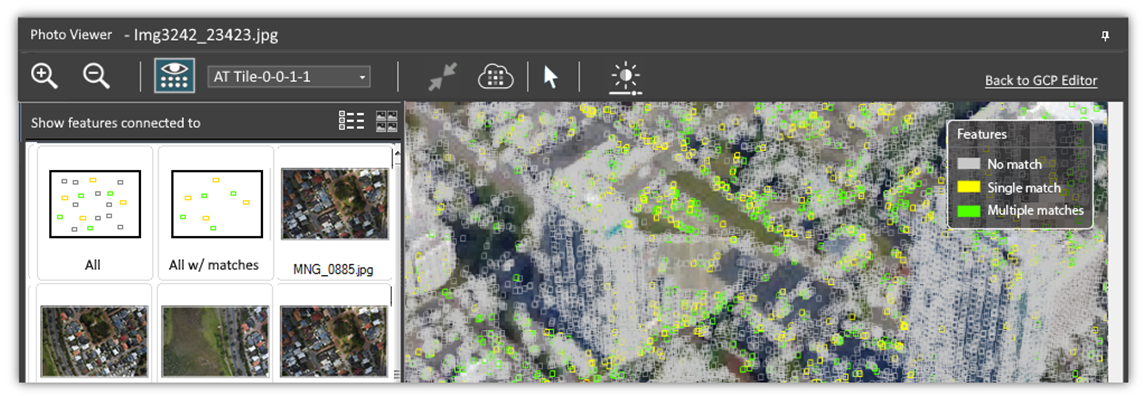Click the yellow Single match swatch
Image resolution: width=1144 pixels, height=396 pixels.
pyautogui.click(x=969, y=187)
